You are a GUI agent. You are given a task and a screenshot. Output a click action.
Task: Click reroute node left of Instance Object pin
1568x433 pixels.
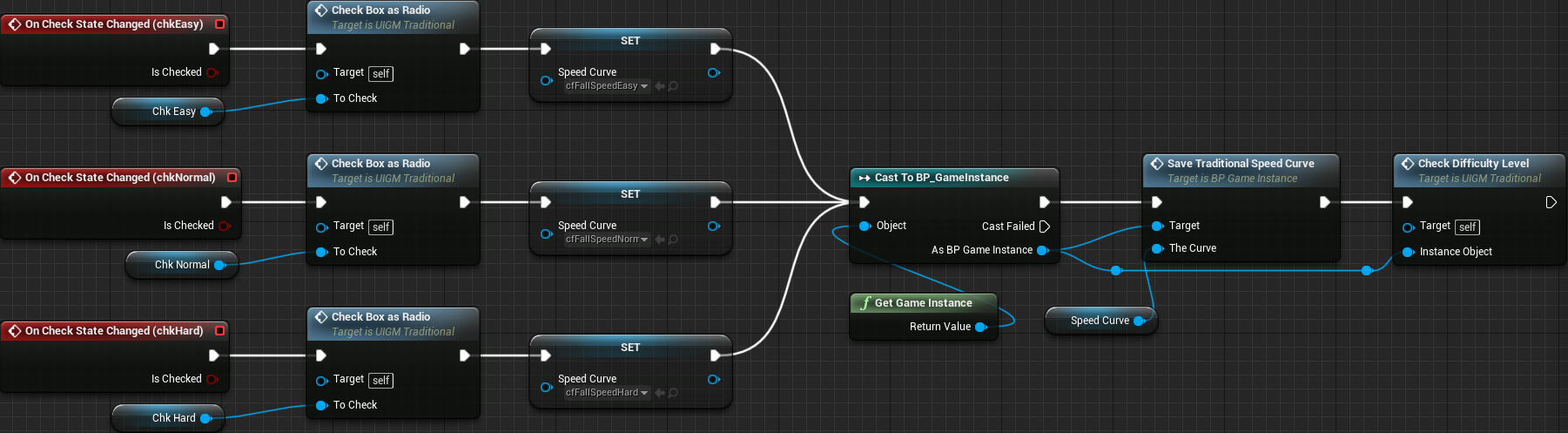(1366, 271)
